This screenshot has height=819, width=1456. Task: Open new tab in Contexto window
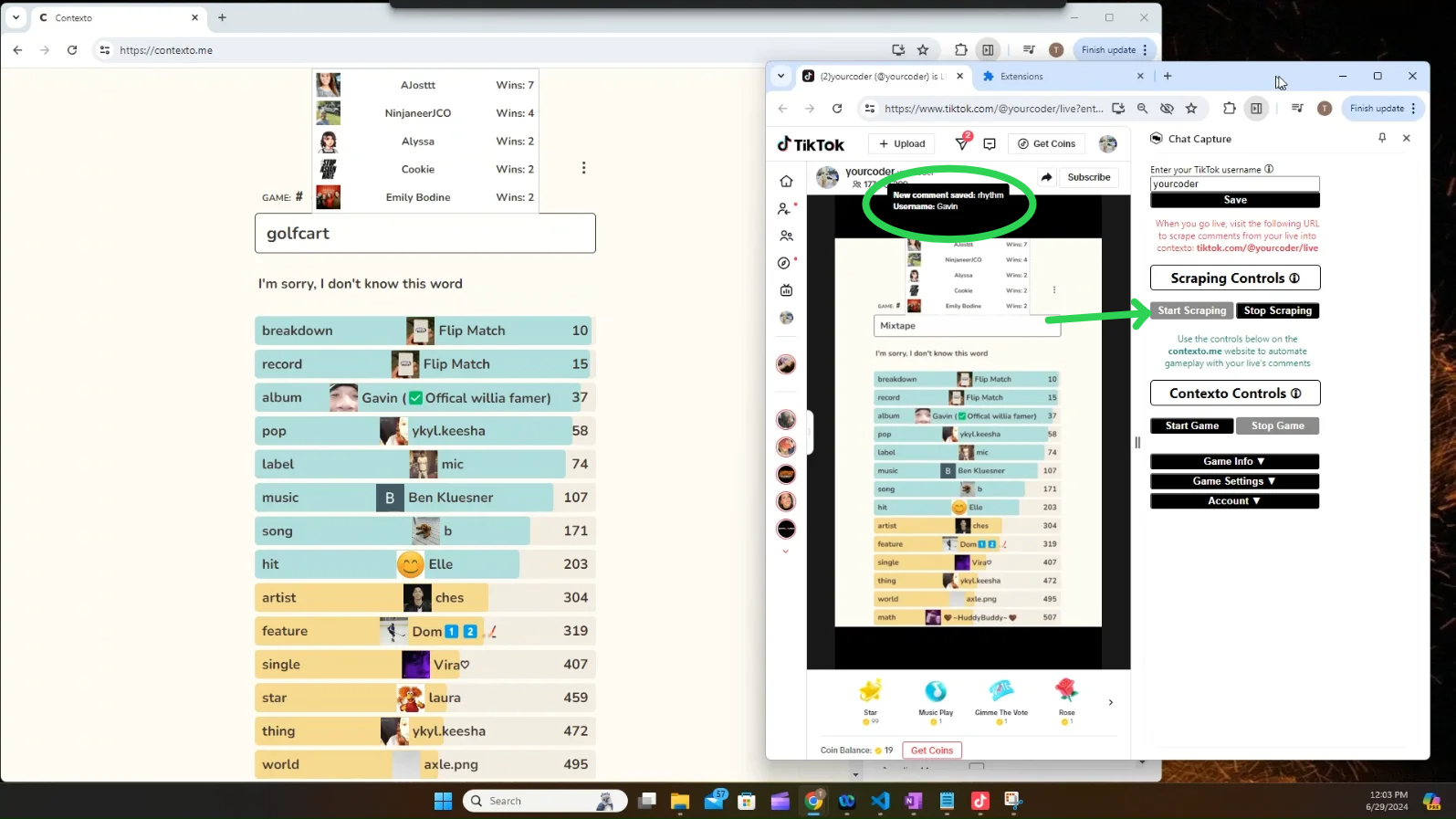click(x=222, y=17)
